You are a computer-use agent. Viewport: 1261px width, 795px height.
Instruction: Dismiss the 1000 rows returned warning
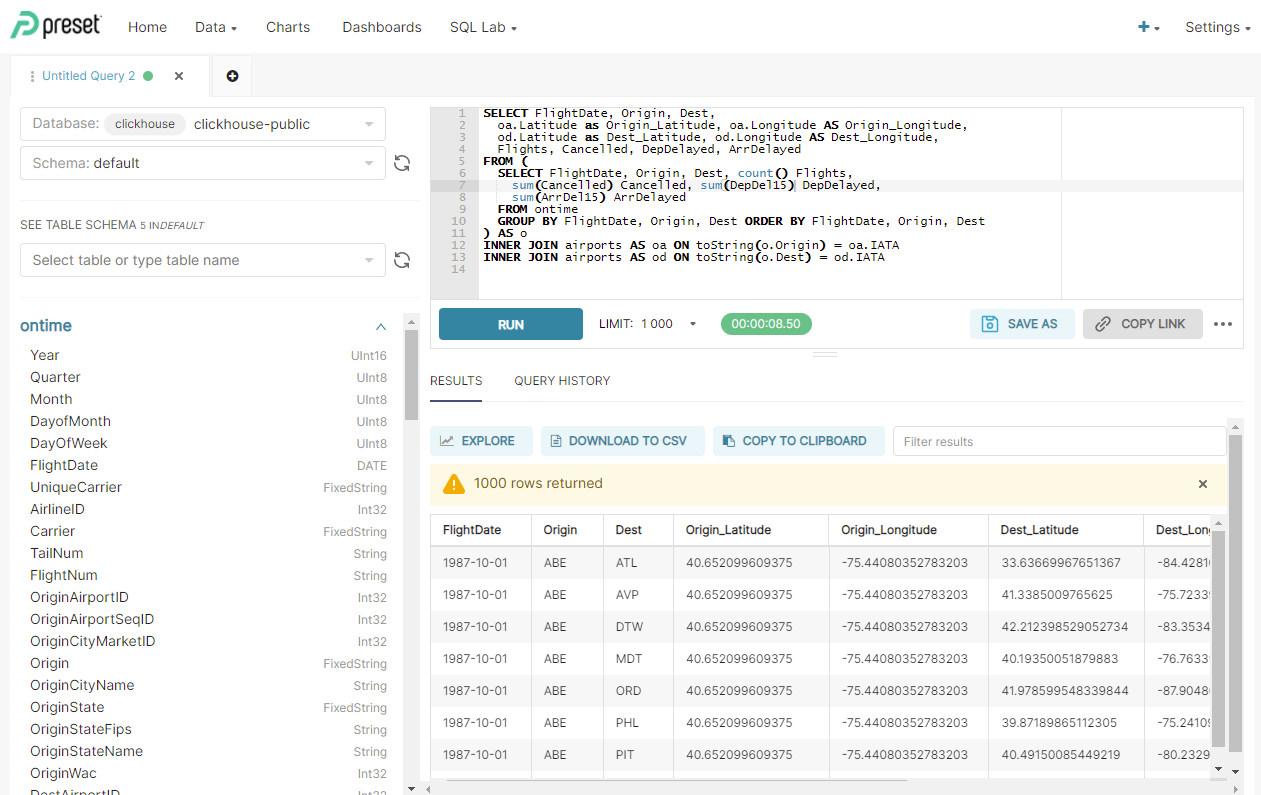click(1202, 483)
